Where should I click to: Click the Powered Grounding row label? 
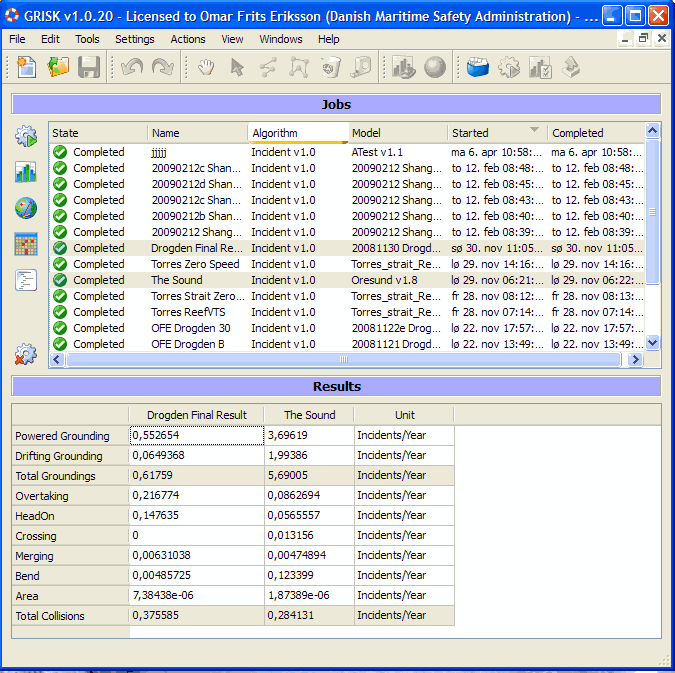pyautogui.click(x=62, y=436)
